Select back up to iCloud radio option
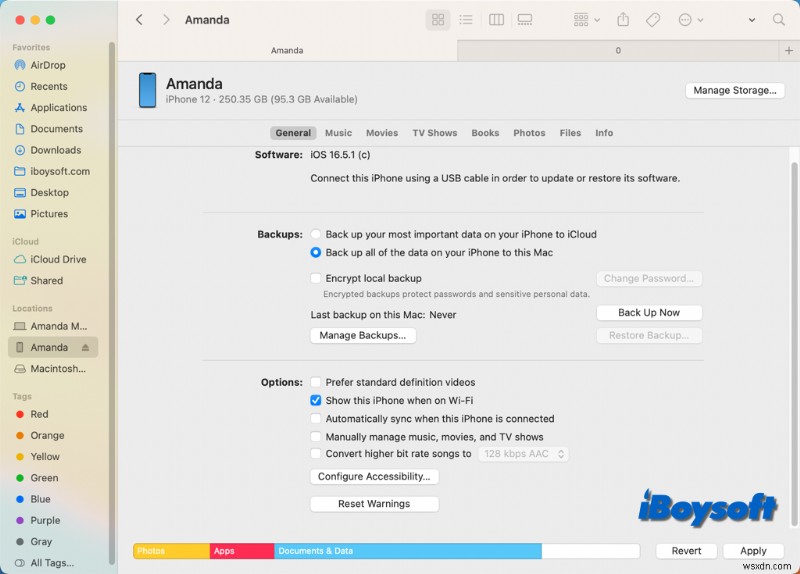Screen dimensions: 800x574 pyautogui.click(x=316, y=234)
